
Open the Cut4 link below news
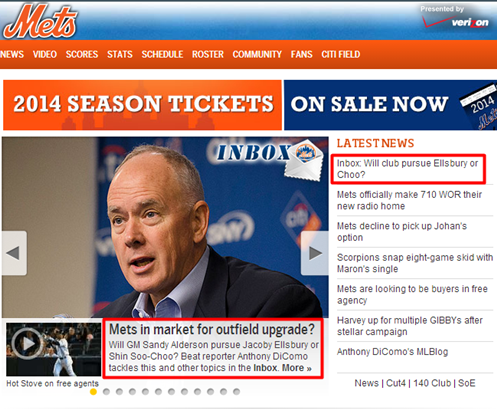(x=396, y=383)
